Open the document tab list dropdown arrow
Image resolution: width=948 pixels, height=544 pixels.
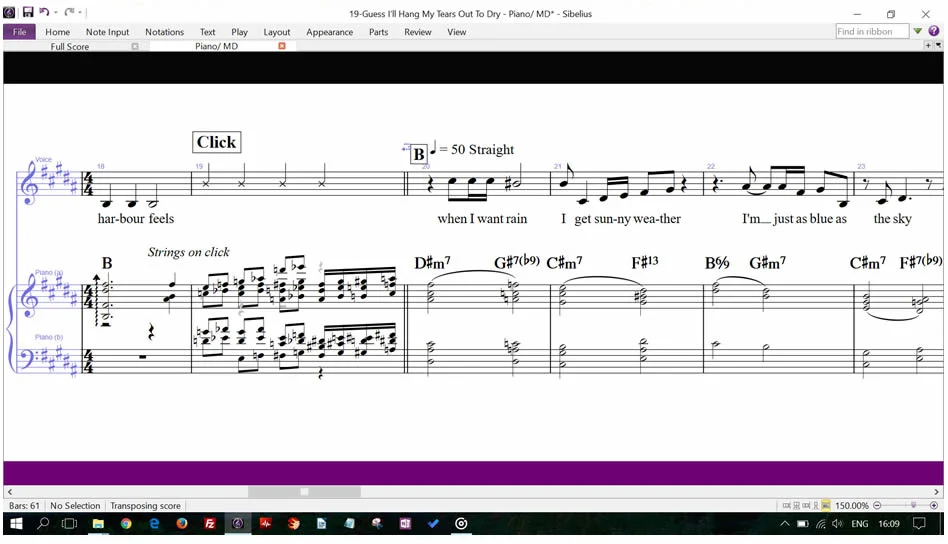[938, 45]
